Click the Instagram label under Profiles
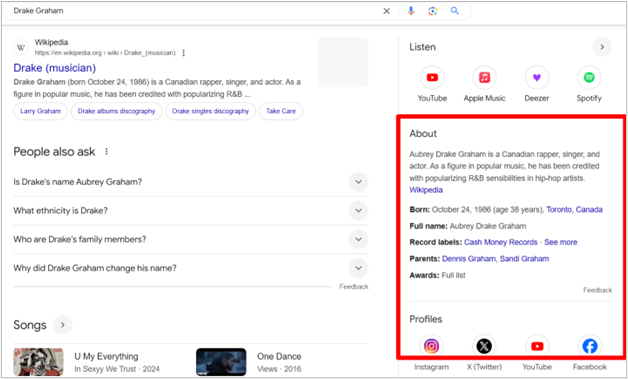This screenshot has width=628, height=379. (x=431, y=367)
